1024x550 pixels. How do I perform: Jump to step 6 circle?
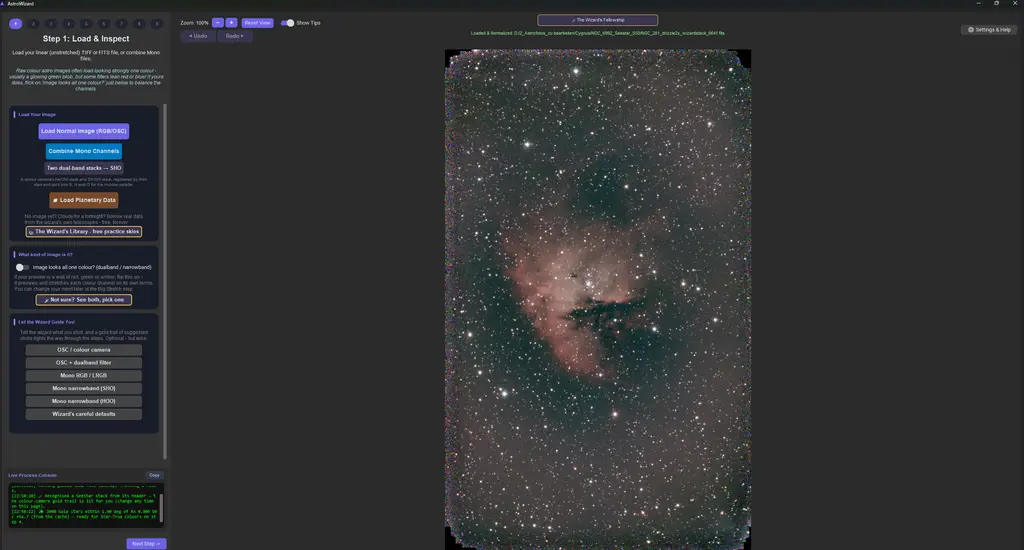[x=103, y=24]
